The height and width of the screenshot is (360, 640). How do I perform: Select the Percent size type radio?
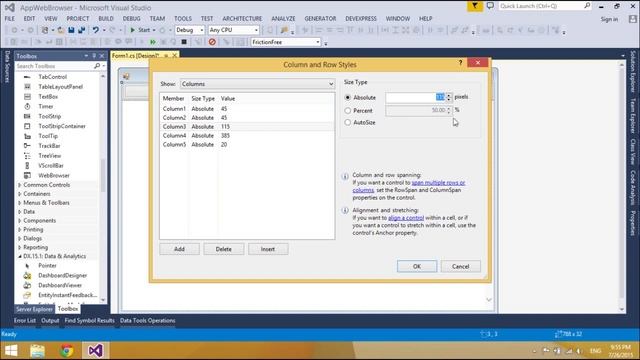(348, 111)
